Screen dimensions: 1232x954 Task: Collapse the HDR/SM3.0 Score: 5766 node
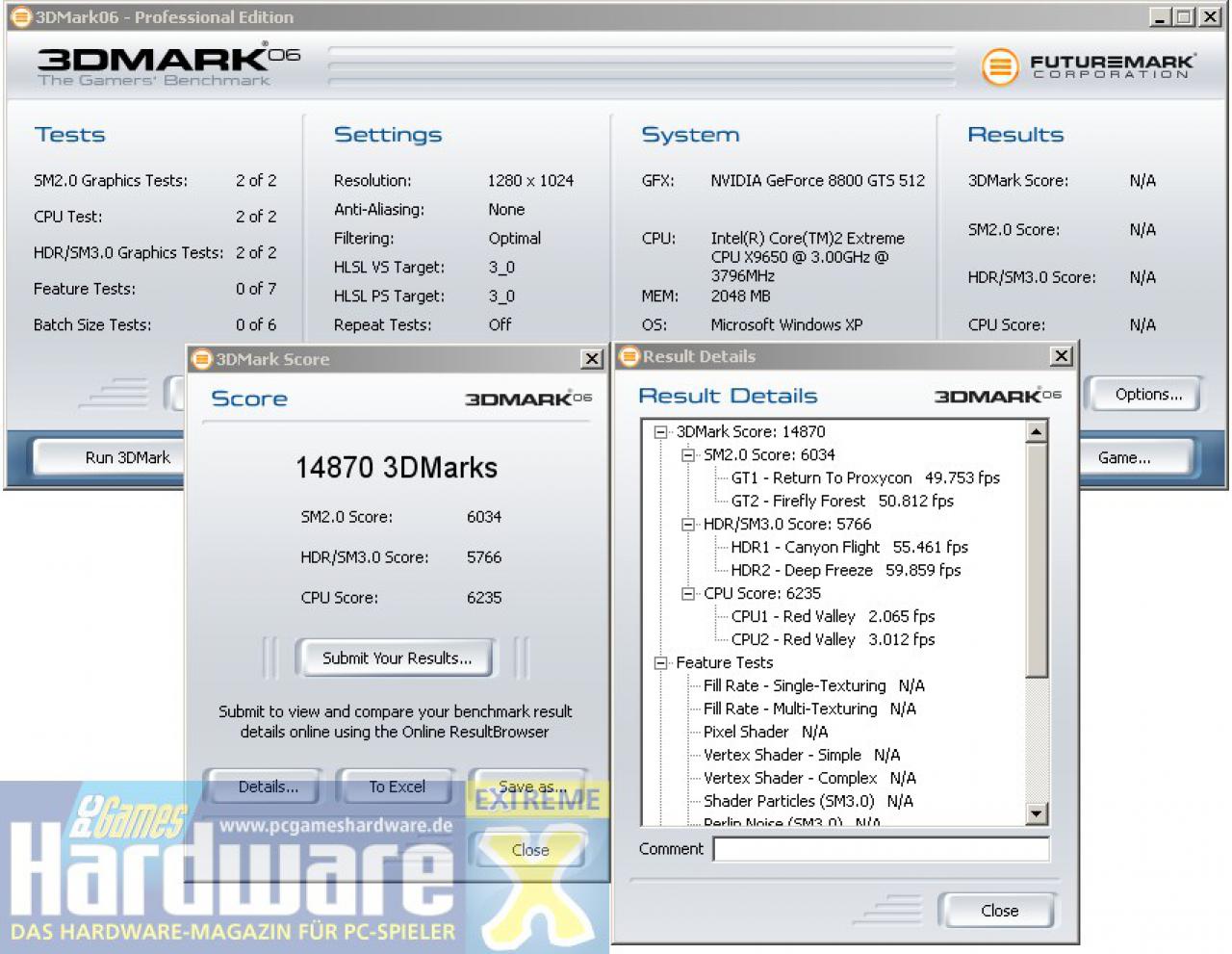click(x=688, y=525)
